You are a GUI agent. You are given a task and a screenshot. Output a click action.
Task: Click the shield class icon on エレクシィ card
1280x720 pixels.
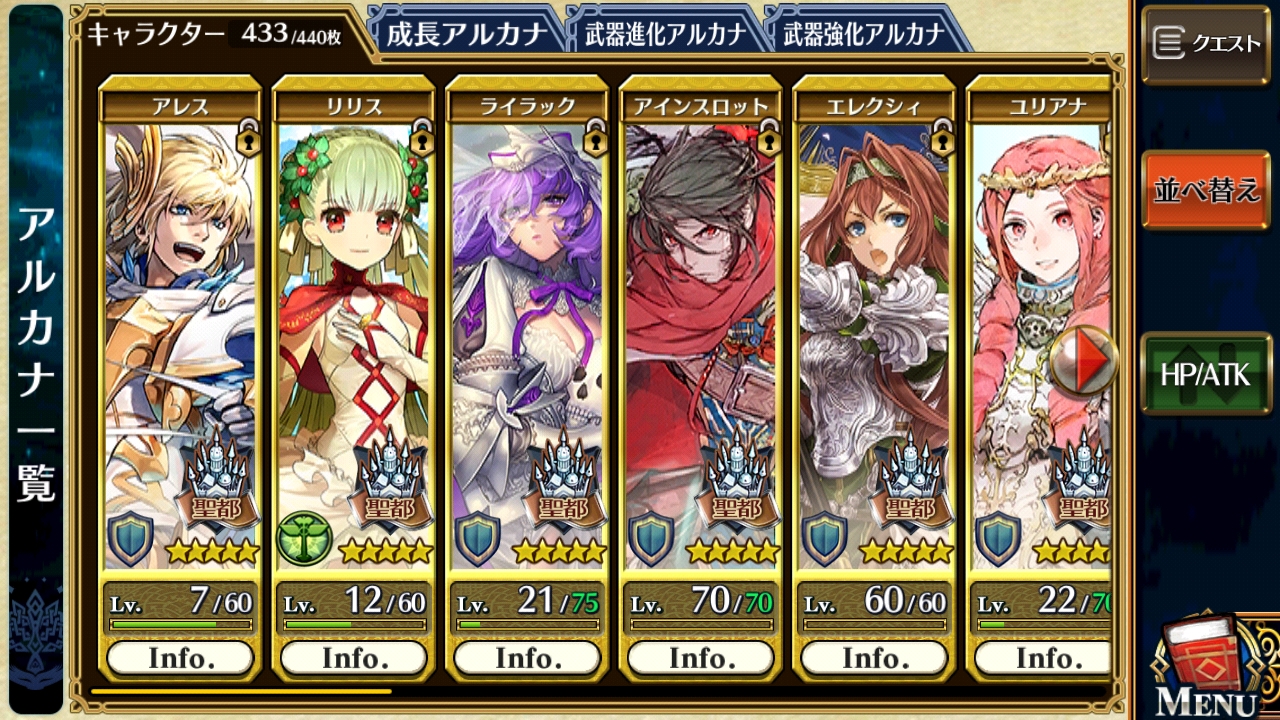(x=825, y=539)
